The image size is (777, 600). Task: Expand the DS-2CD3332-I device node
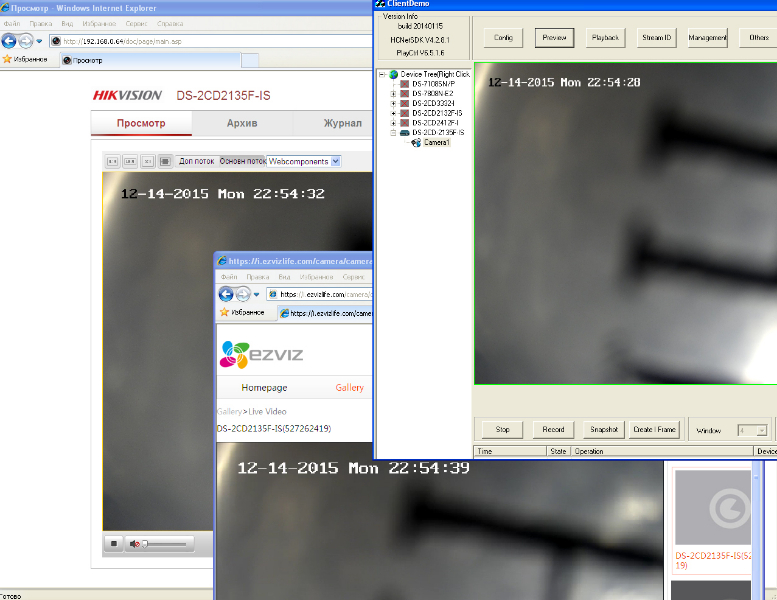point(393,104)
